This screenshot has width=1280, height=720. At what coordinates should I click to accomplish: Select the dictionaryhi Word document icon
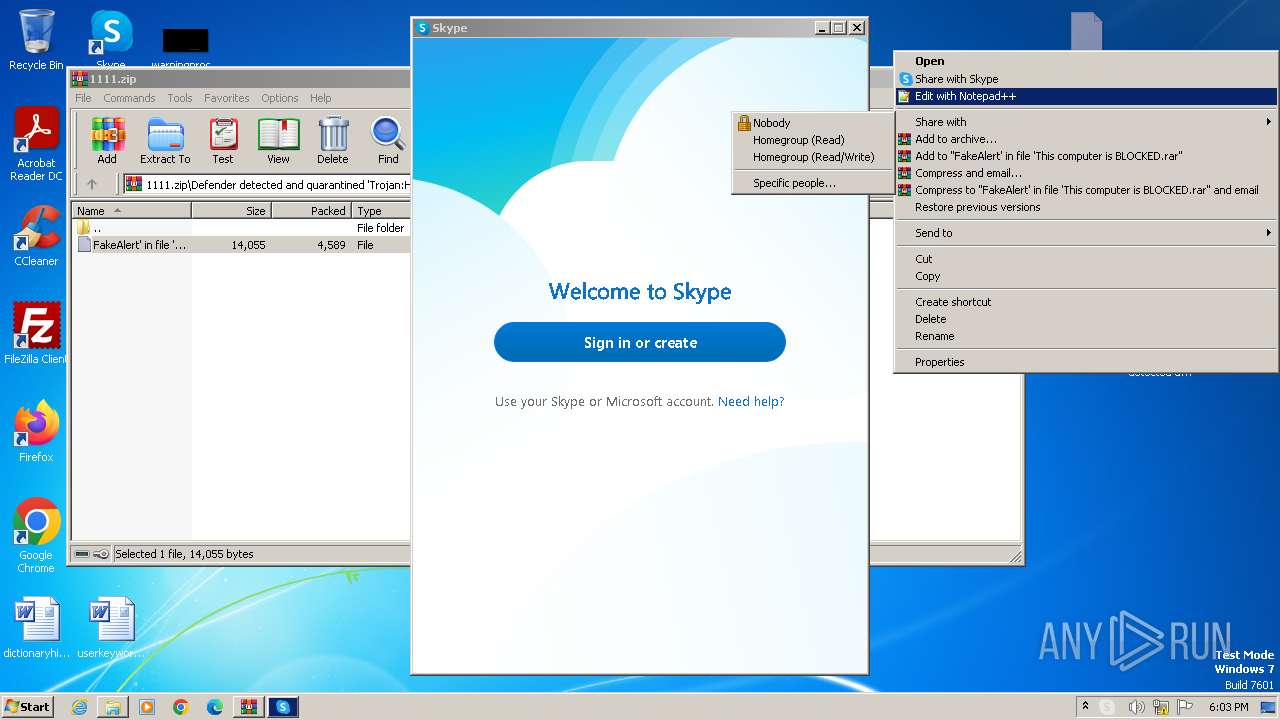[x=37, y=628]
